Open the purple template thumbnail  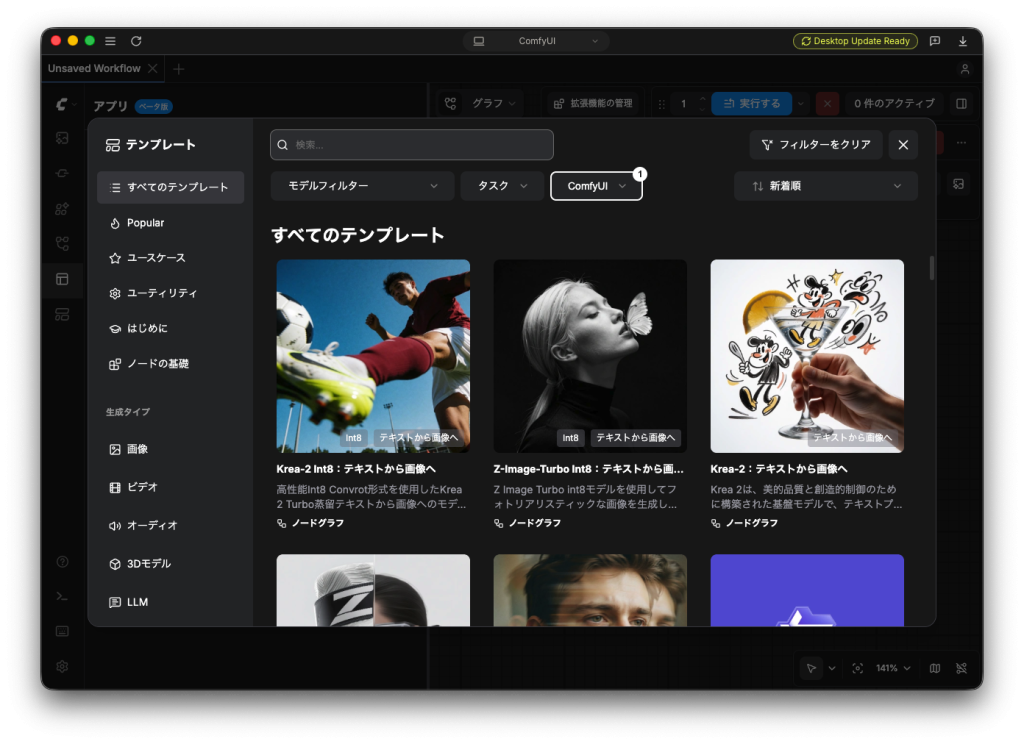[807, 590]
